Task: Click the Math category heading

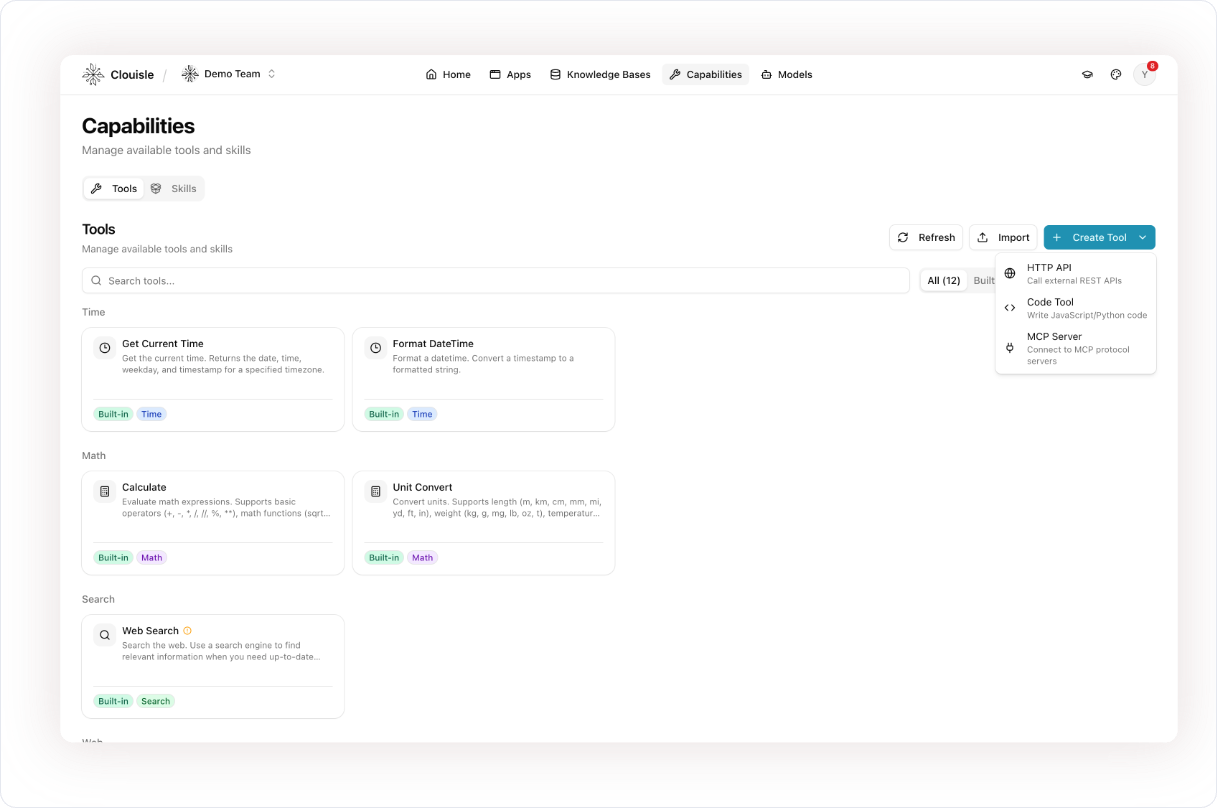Action: coord(94,456)
